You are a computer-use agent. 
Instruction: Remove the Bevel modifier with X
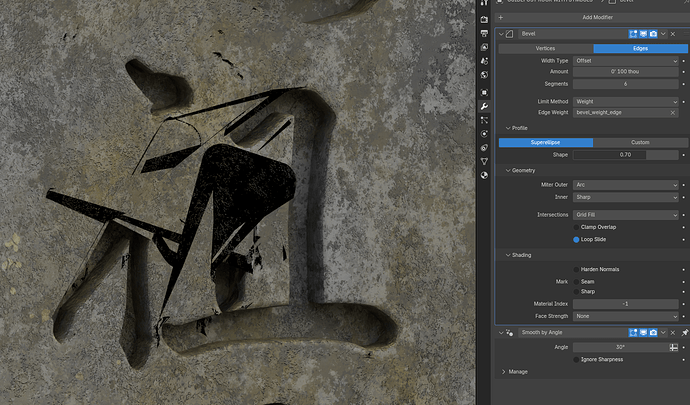click(x=673, y=34)
